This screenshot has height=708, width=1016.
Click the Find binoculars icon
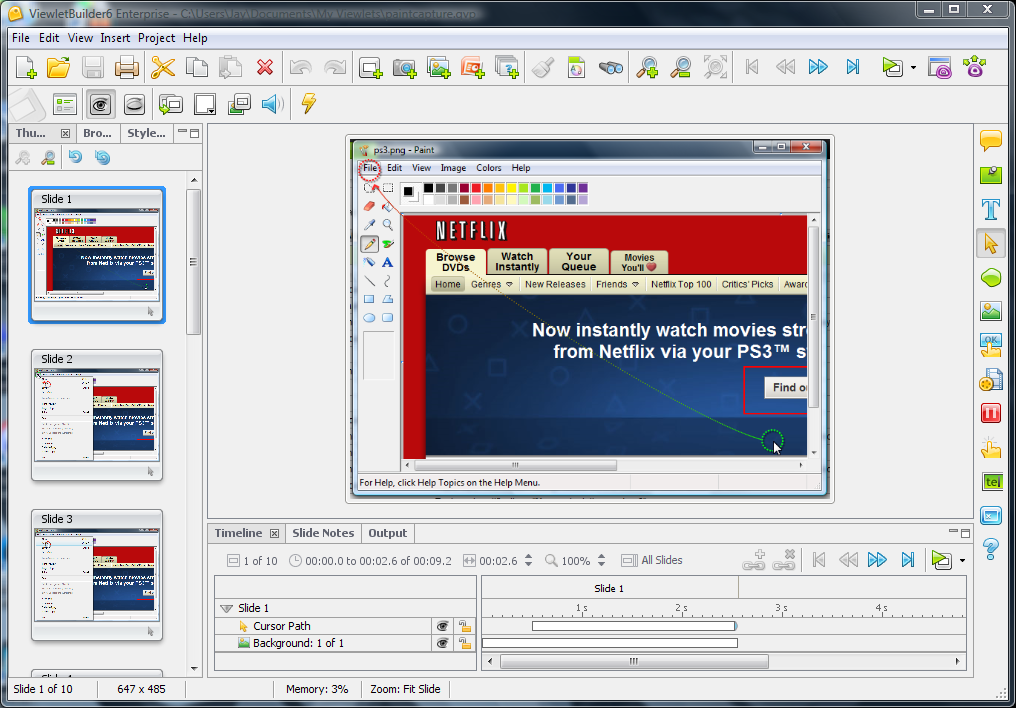click(611, 67)
